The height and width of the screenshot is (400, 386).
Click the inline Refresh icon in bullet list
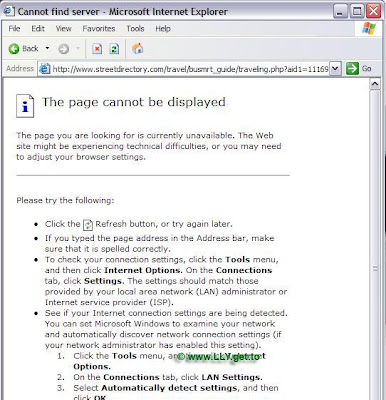[x=88, y=225]
